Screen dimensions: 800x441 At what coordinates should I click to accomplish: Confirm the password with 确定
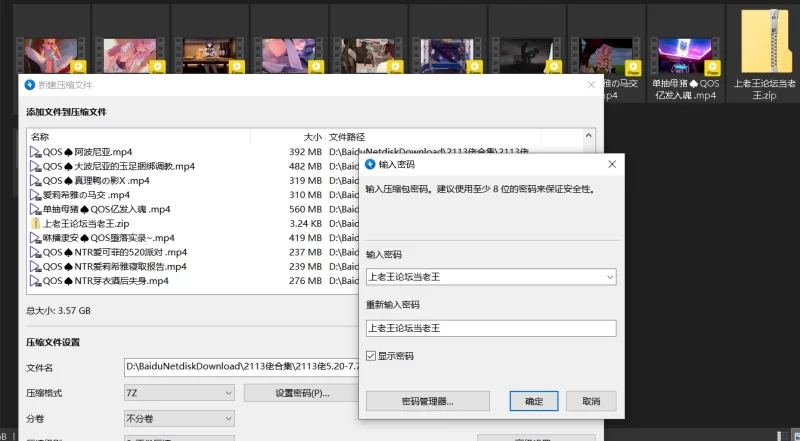pos(534,401)
